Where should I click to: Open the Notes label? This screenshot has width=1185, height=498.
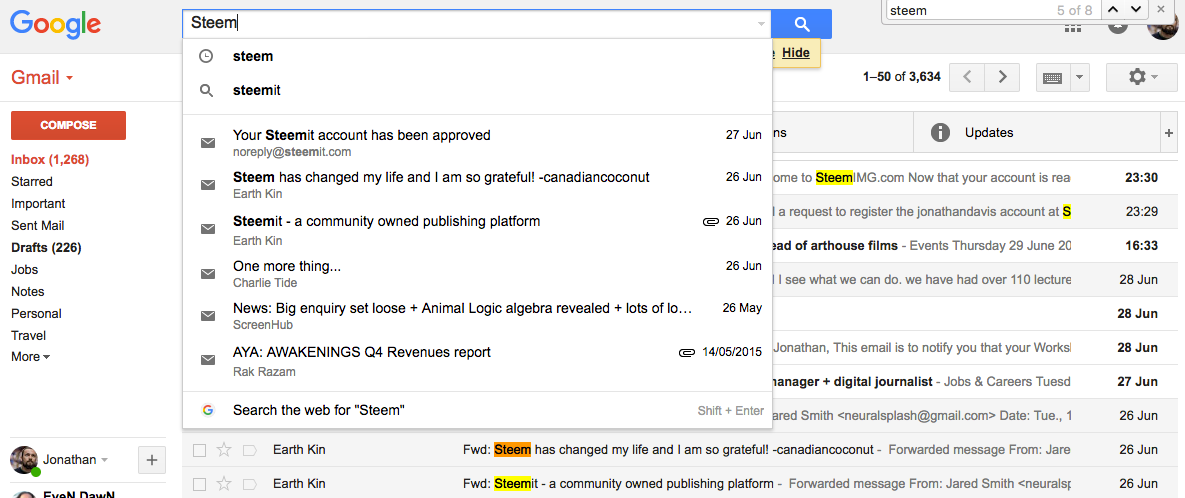click(x=27, y=291)
